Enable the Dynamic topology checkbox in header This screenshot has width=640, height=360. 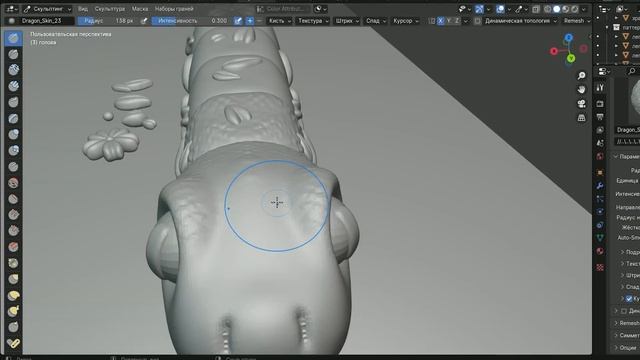pos(478,21)
